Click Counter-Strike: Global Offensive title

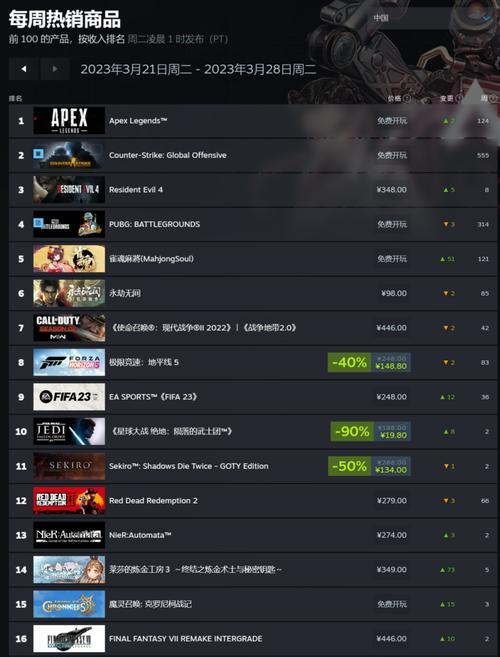click(x=168, y=155)
